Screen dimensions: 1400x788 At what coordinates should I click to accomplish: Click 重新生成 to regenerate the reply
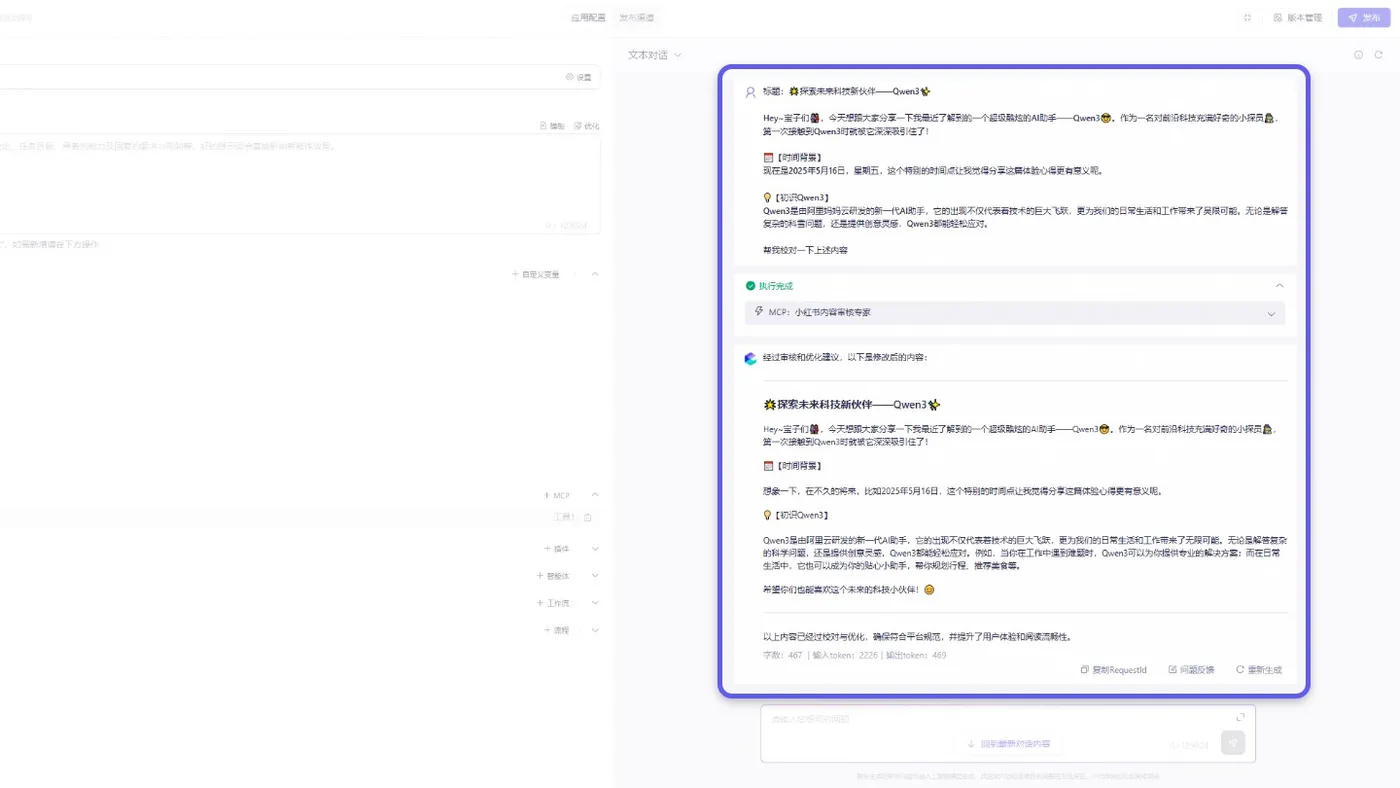1259,670
